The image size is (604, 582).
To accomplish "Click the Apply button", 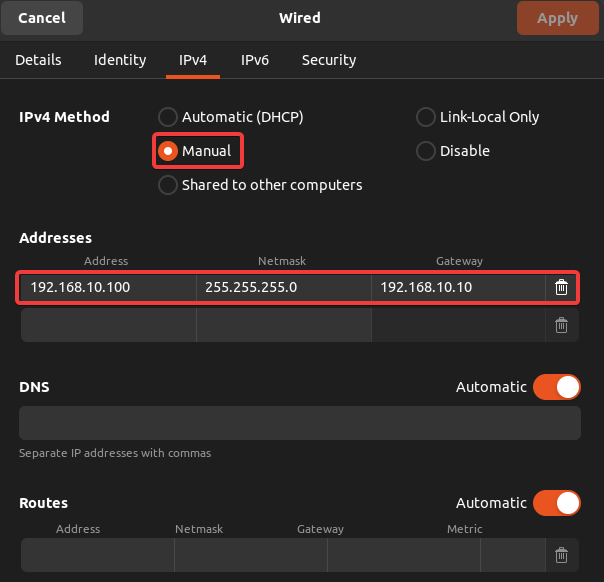I will pyautogui.click(x=557, y=18).
